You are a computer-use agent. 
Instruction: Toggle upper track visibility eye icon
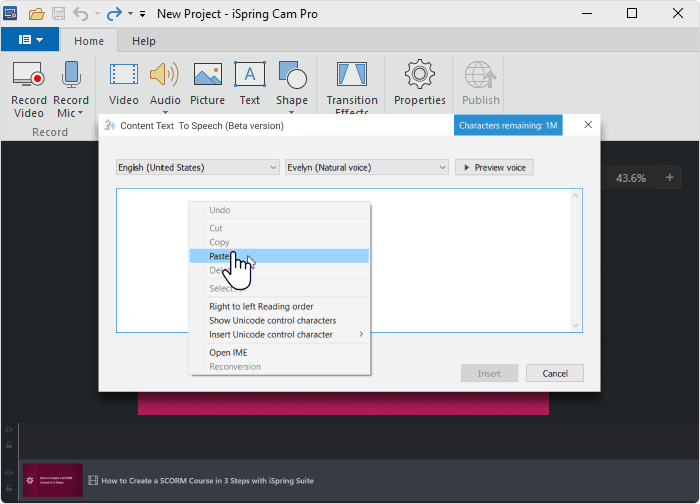coord(9,430)
